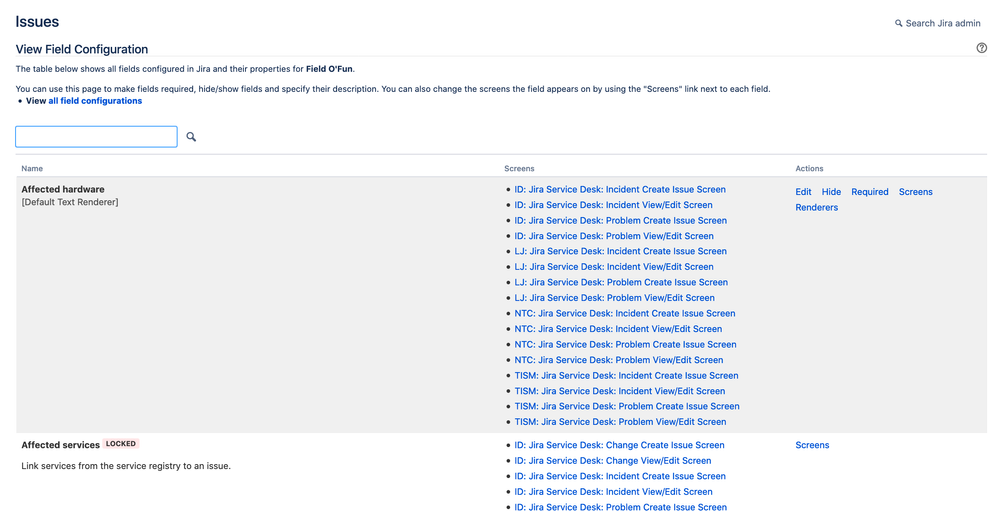The height and width of the screenshot is (511, 999).
Task: Open ID: Incident Create Issue Screen under Affected services
Action: (x=620, y=476)
